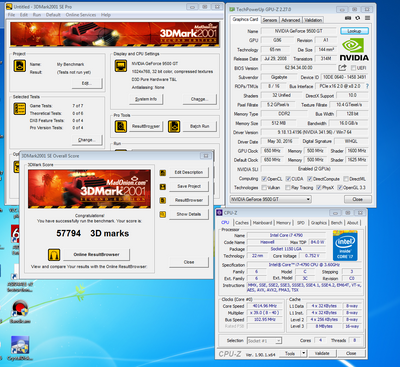Screen dimensions: 400x367
Task: Click Change... under Selected Tests
Action: click(87, 140)
